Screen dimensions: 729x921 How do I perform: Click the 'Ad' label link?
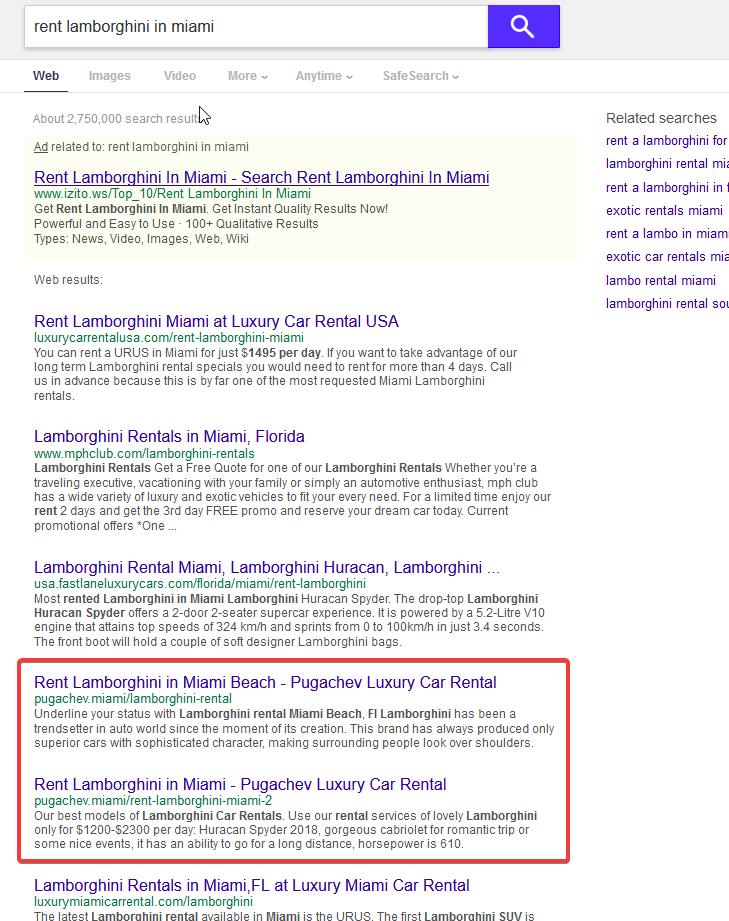click(x=41, y=147)
